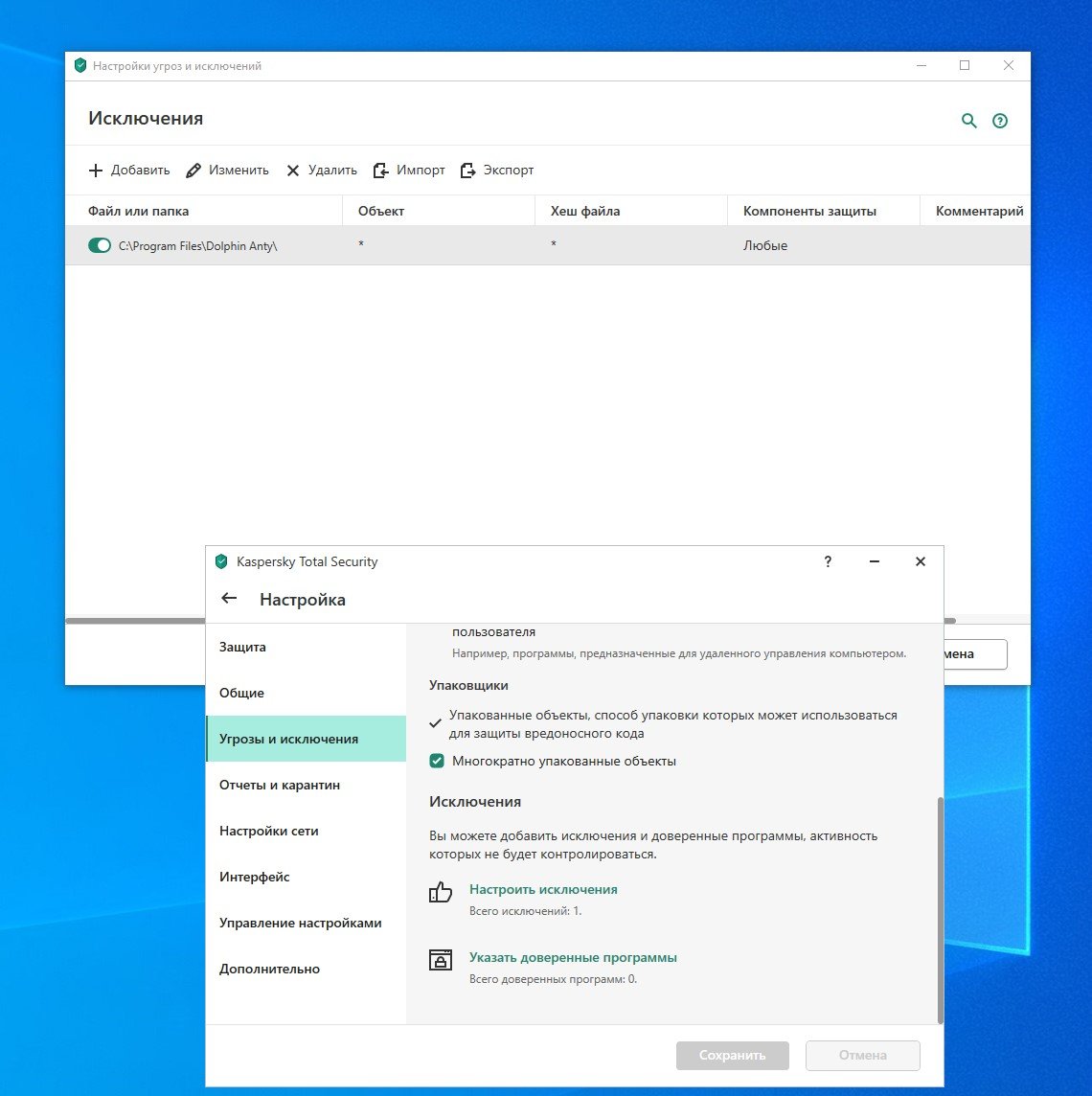Screen dimensions: 1092x1096
Task: Click Kaspersky shield logo in Total Security title bar
Action: click(221, 561)
